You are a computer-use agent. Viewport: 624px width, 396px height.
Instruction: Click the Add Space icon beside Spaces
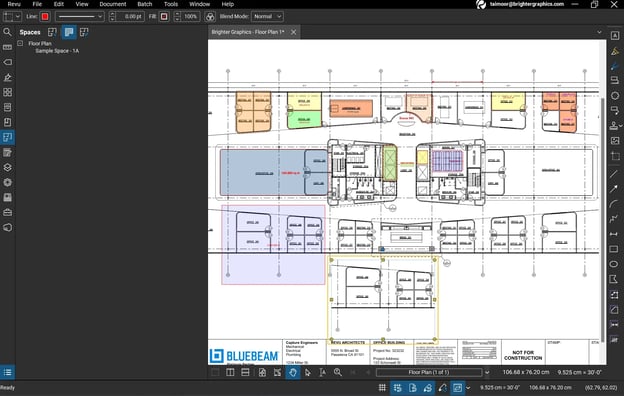point(52,32)
